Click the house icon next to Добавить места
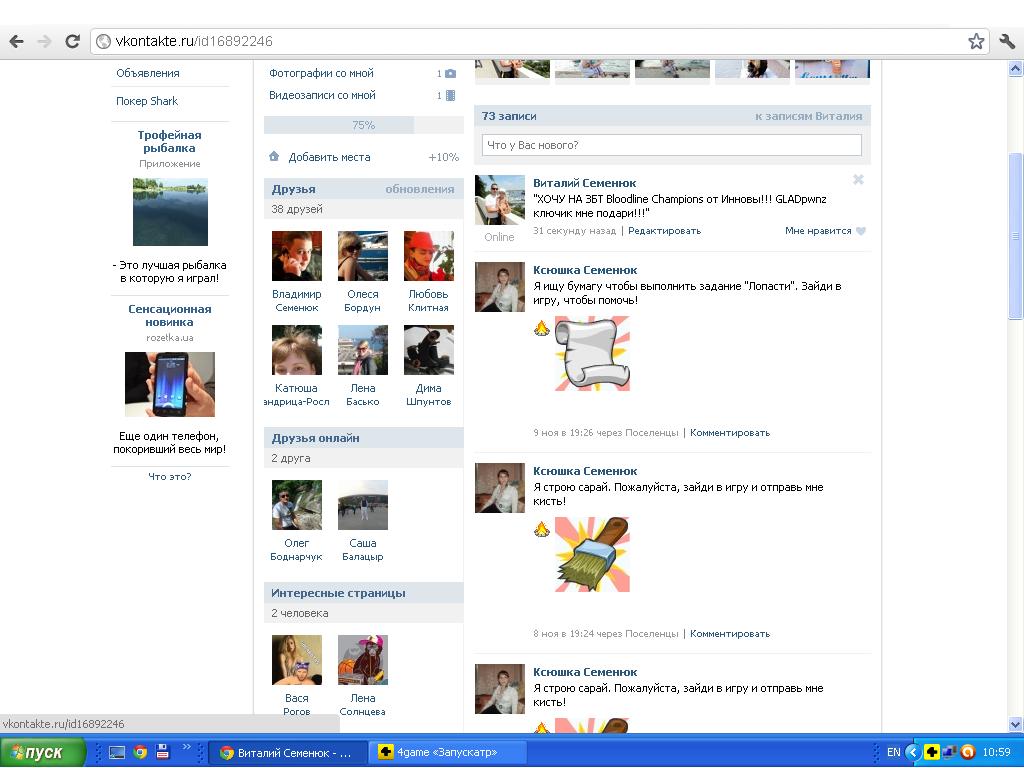 pos(274,157)
